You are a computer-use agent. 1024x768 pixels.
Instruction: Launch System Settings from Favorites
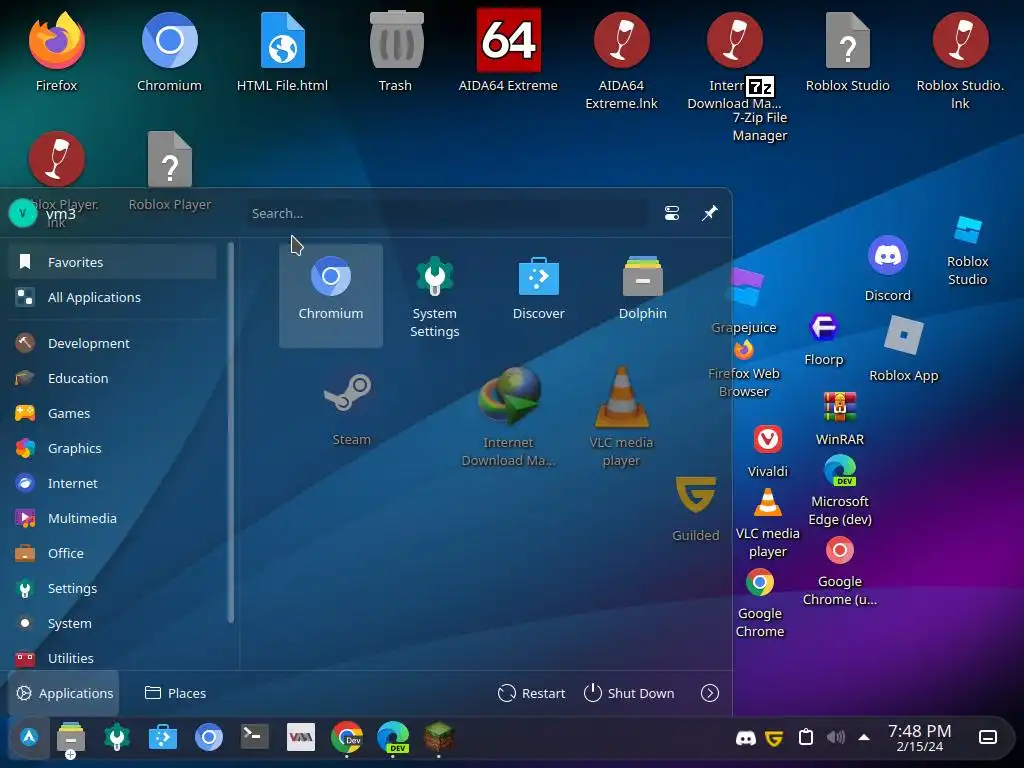pyautogui.click(x=434, y=295)
